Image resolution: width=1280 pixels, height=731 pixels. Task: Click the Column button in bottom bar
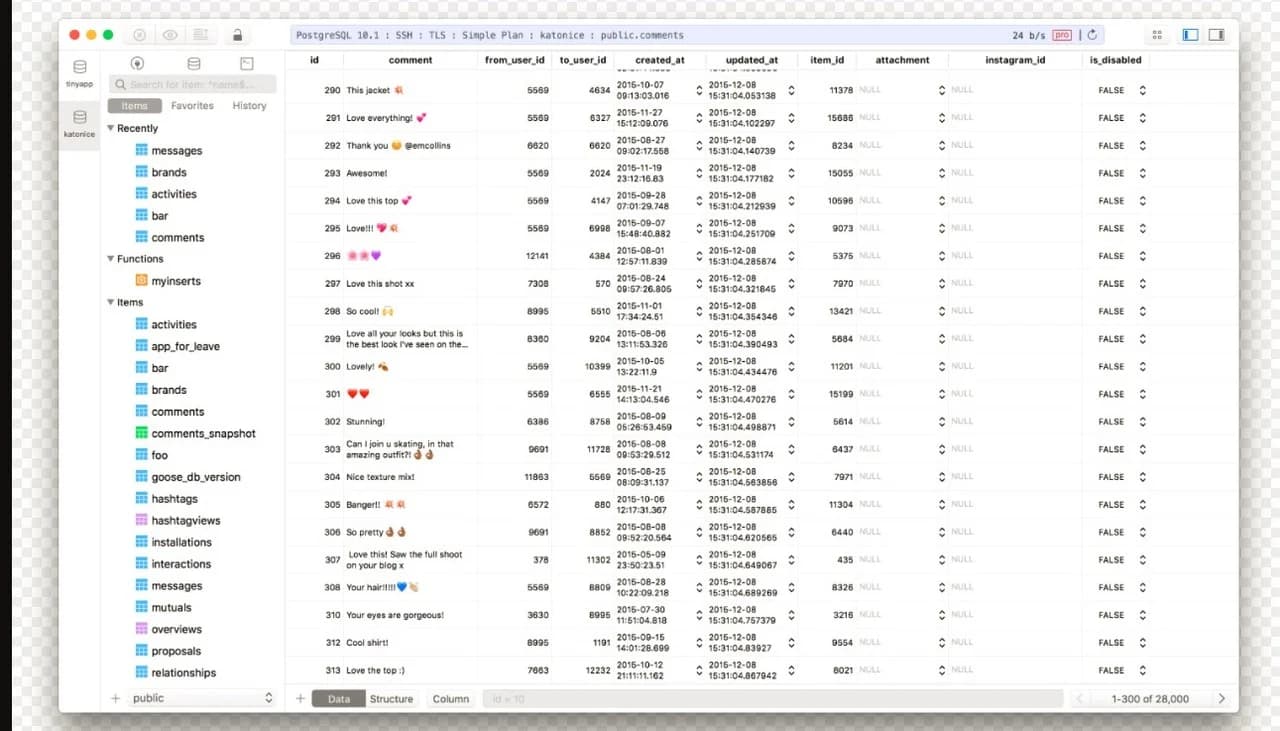(x=450, y=699)
